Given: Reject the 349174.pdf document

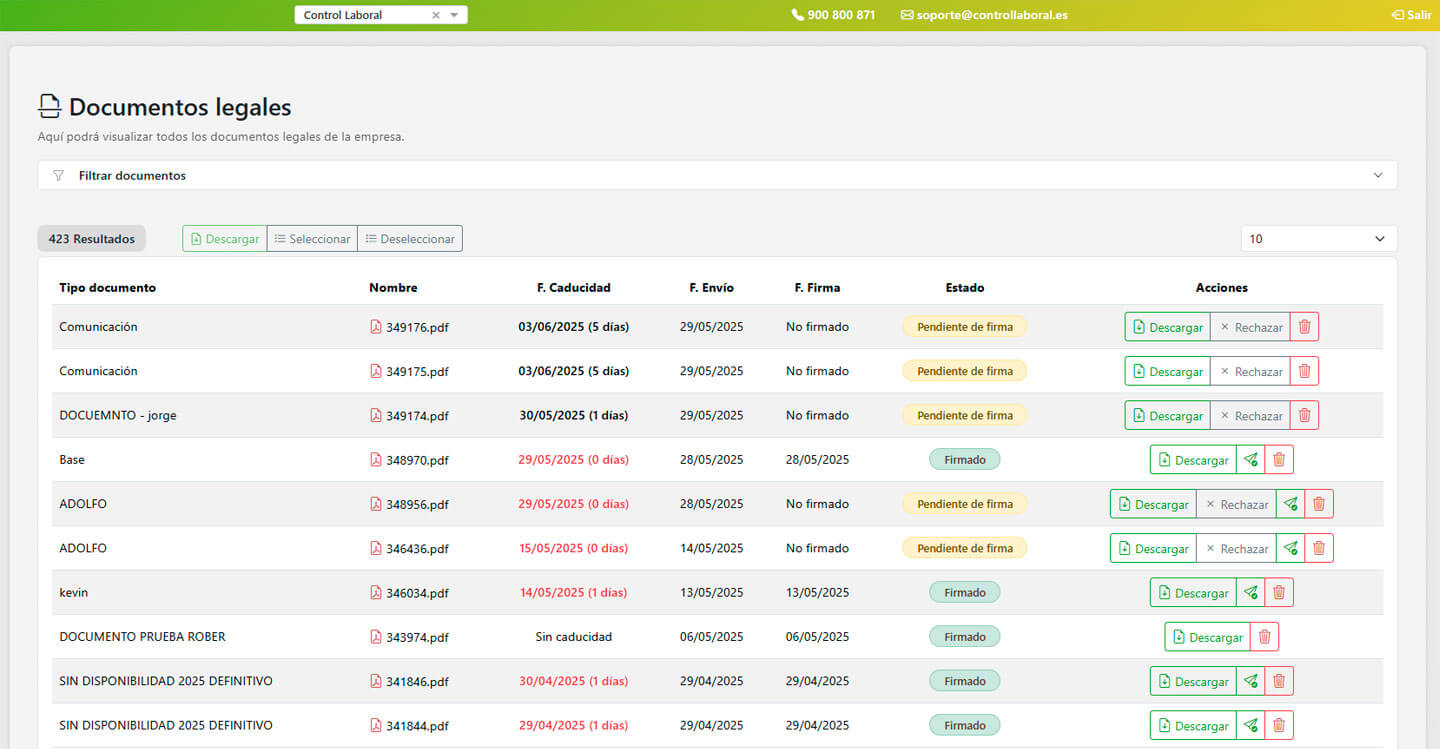Looking at the screenshot, I should 1250,415.
